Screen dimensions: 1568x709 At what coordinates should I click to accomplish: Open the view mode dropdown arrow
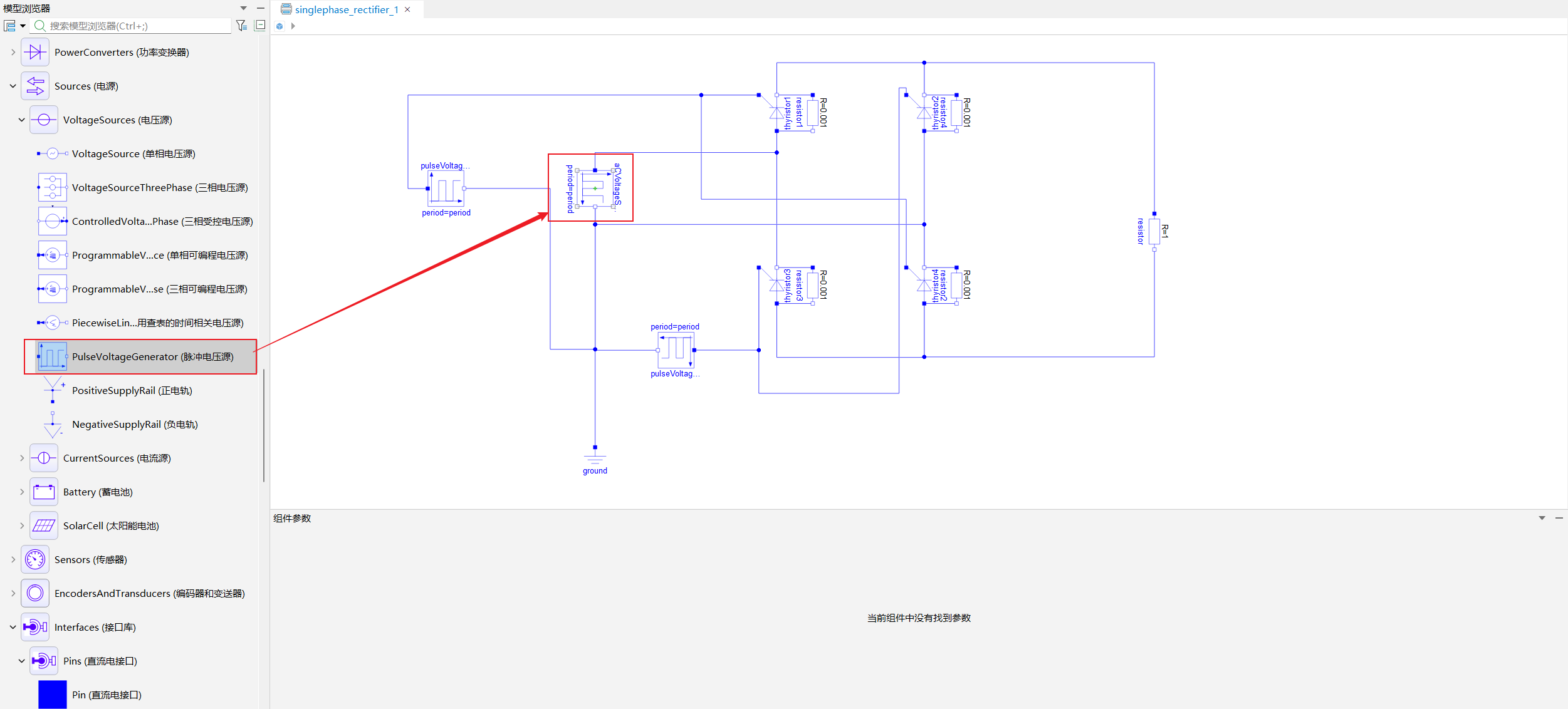(x=23, y=26)
